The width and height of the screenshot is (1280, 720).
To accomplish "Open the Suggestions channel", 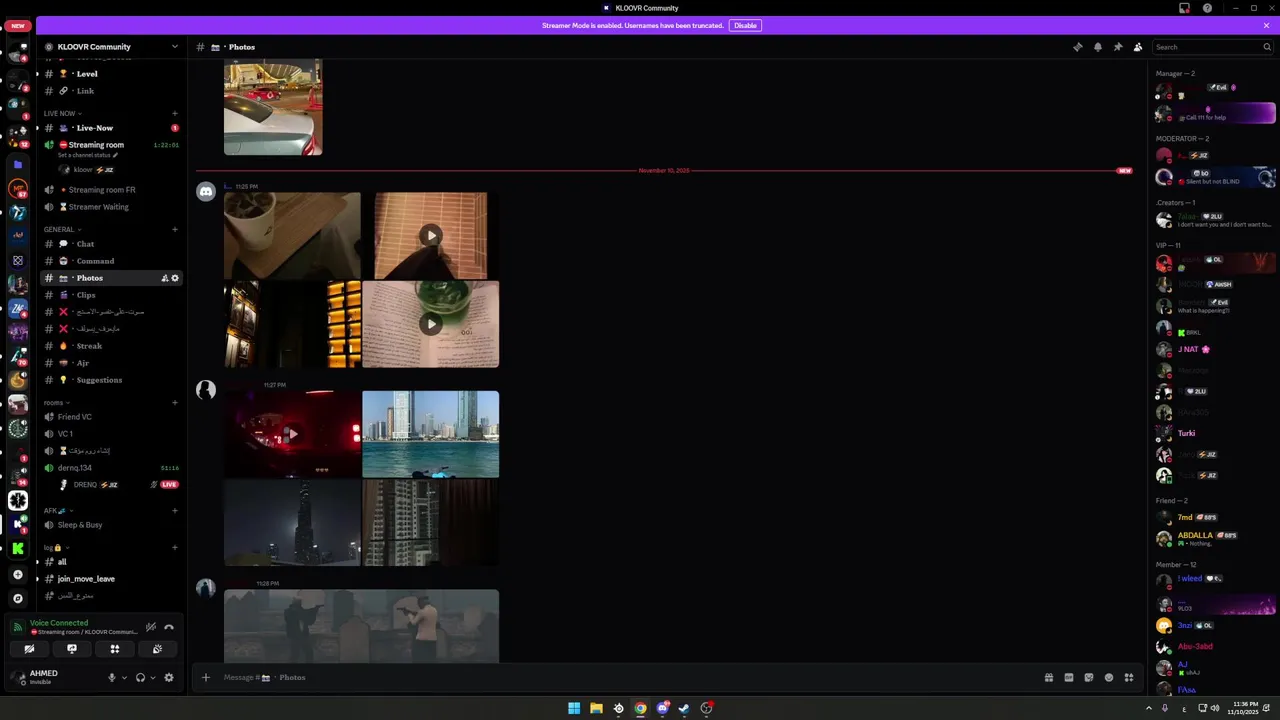I will click(x=111, y=380).
